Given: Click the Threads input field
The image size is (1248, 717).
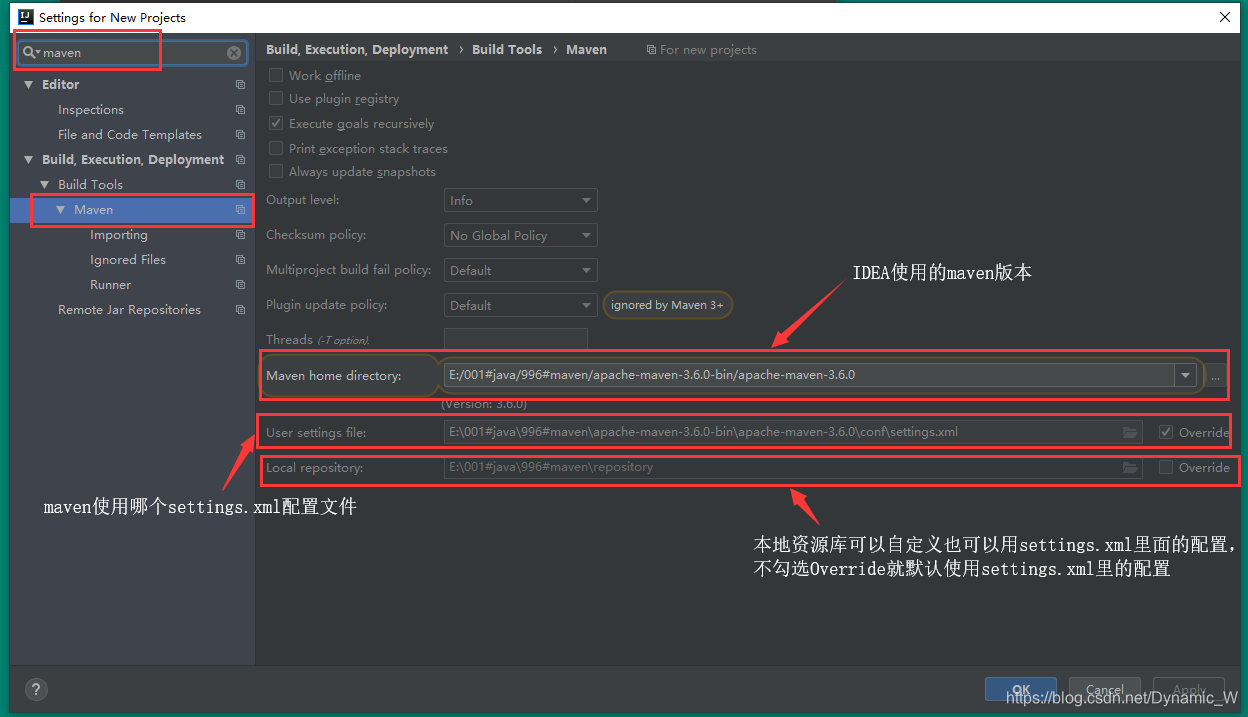Looking at the screenshot, I should (516, 340).
